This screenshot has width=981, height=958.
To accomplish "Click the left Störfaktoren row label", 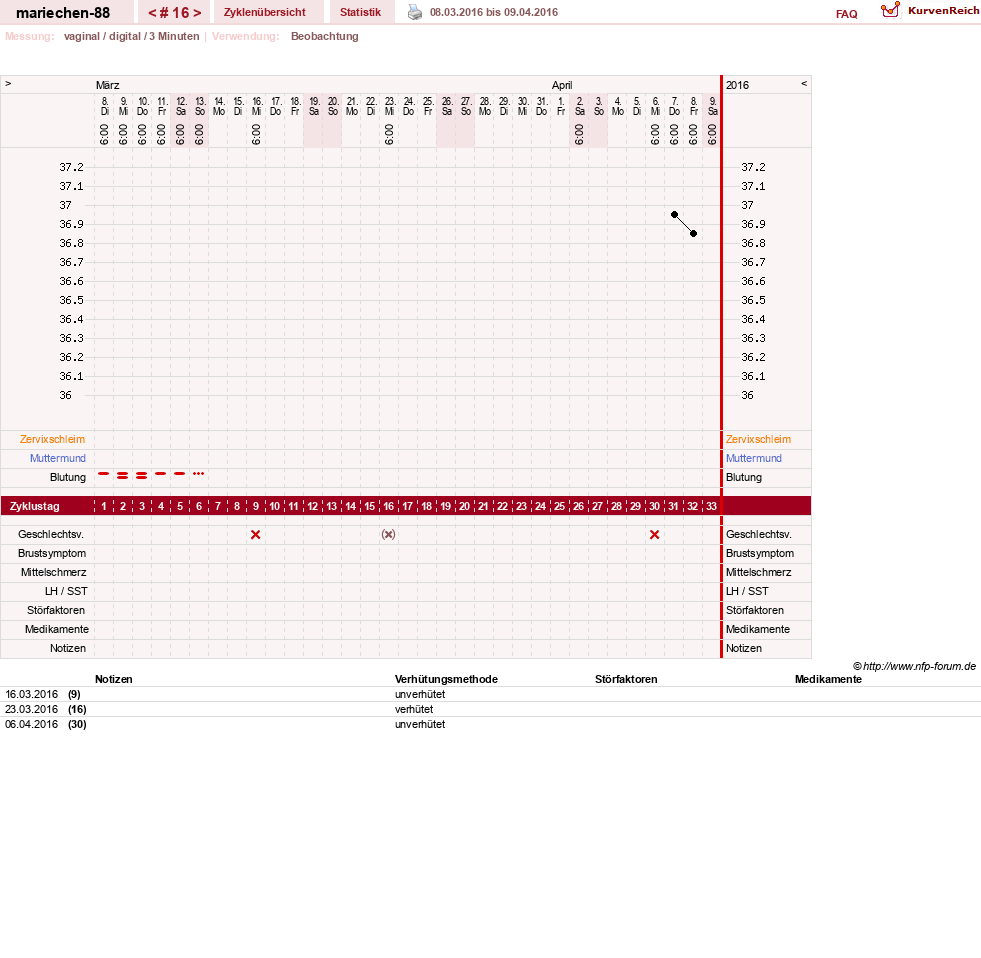I will click(x=56, y=610).
